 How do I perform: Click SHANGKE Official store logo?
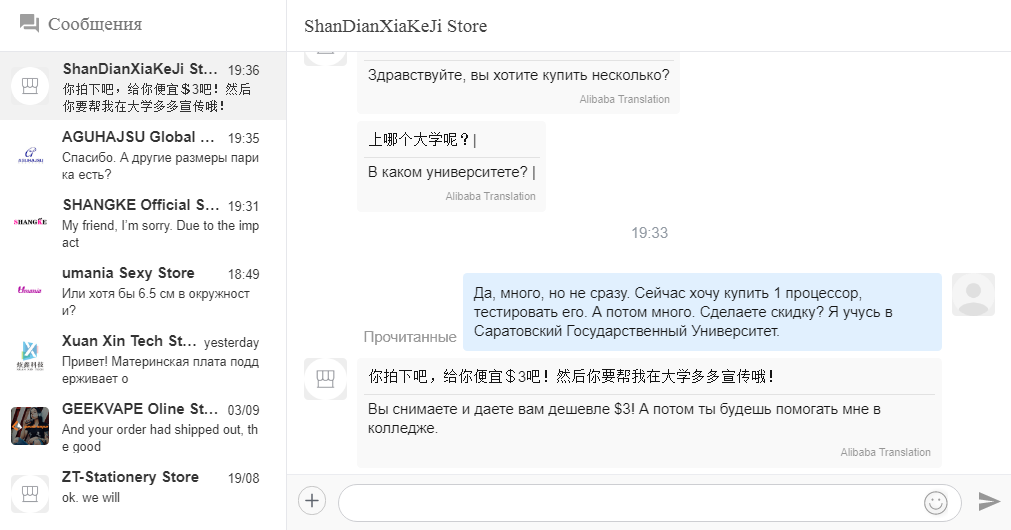pyautogui.click(x=30, y=222)
